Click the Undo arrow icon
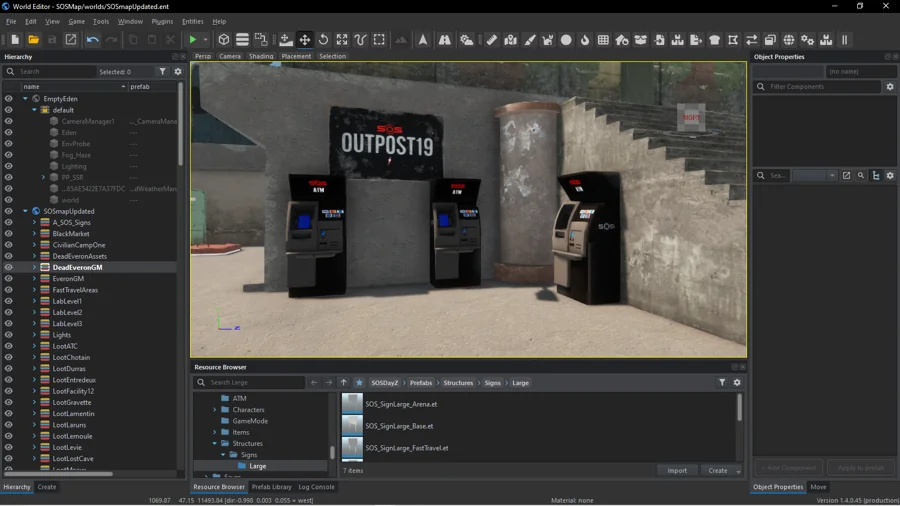The image size is (900, 506). tap(92, 40)
